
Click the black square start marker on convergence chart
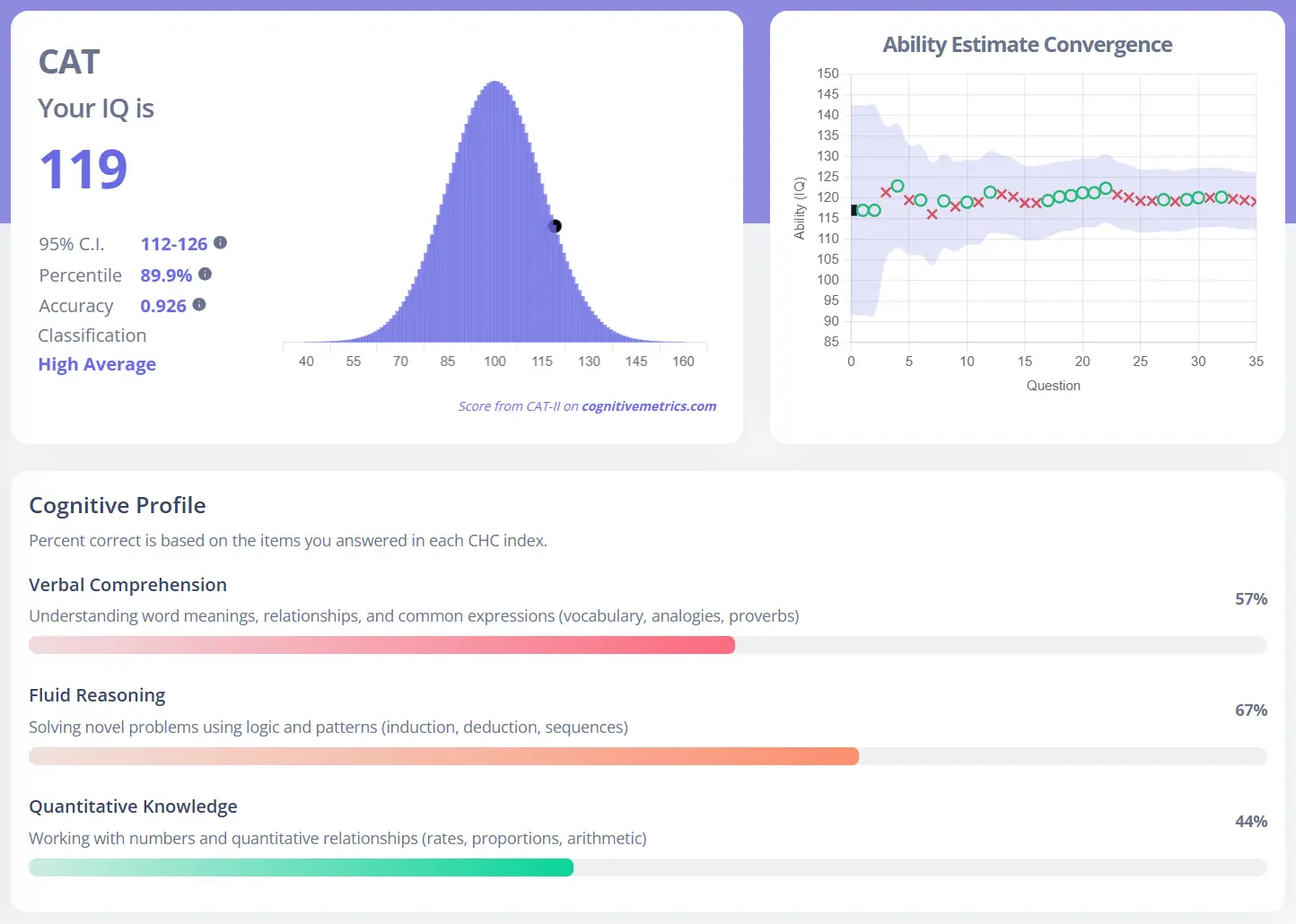point(854,210)
